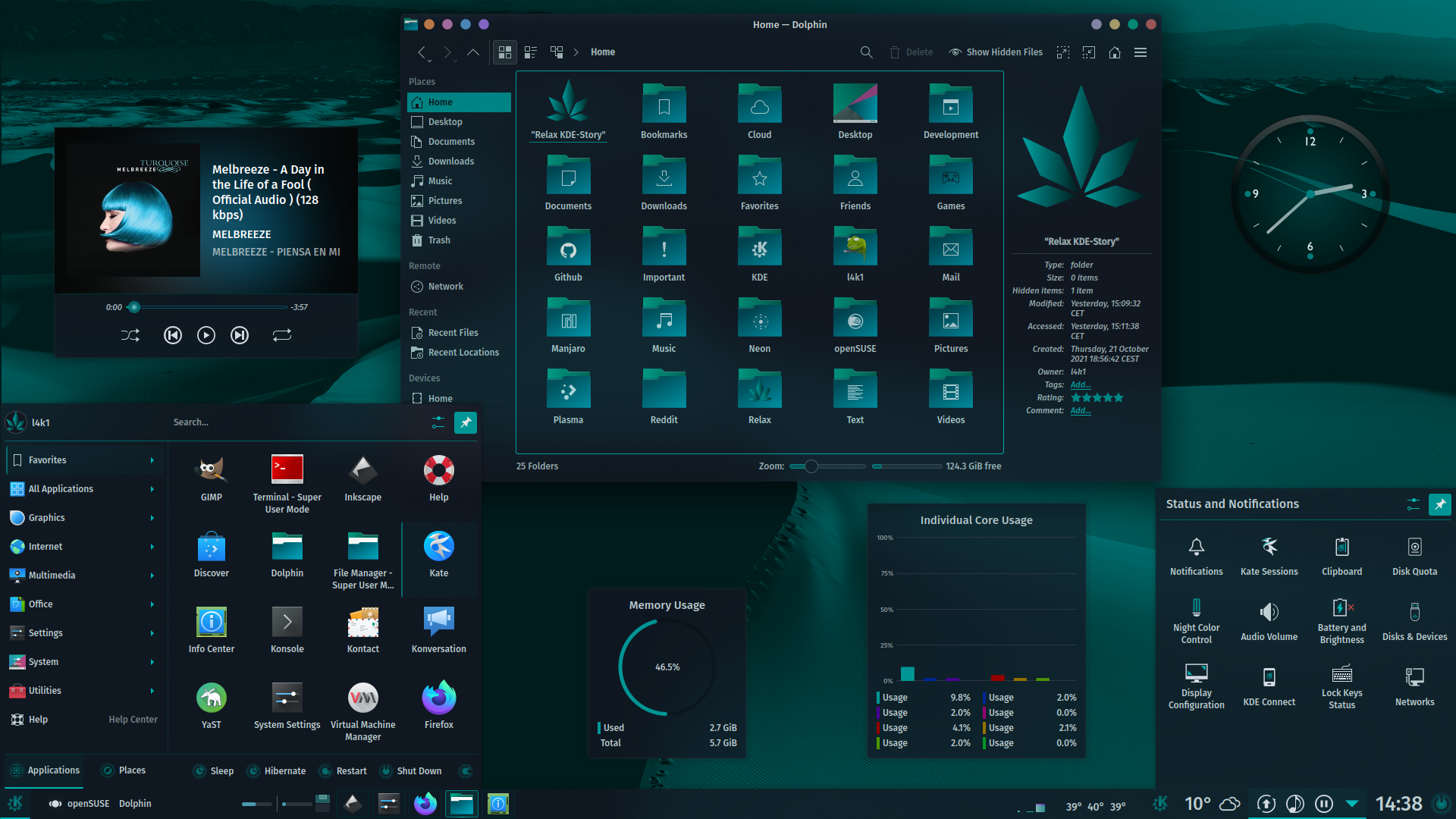Open KDE Connect tray entry
Screen dimensions: 1456x819
(x=1269, y=687)
